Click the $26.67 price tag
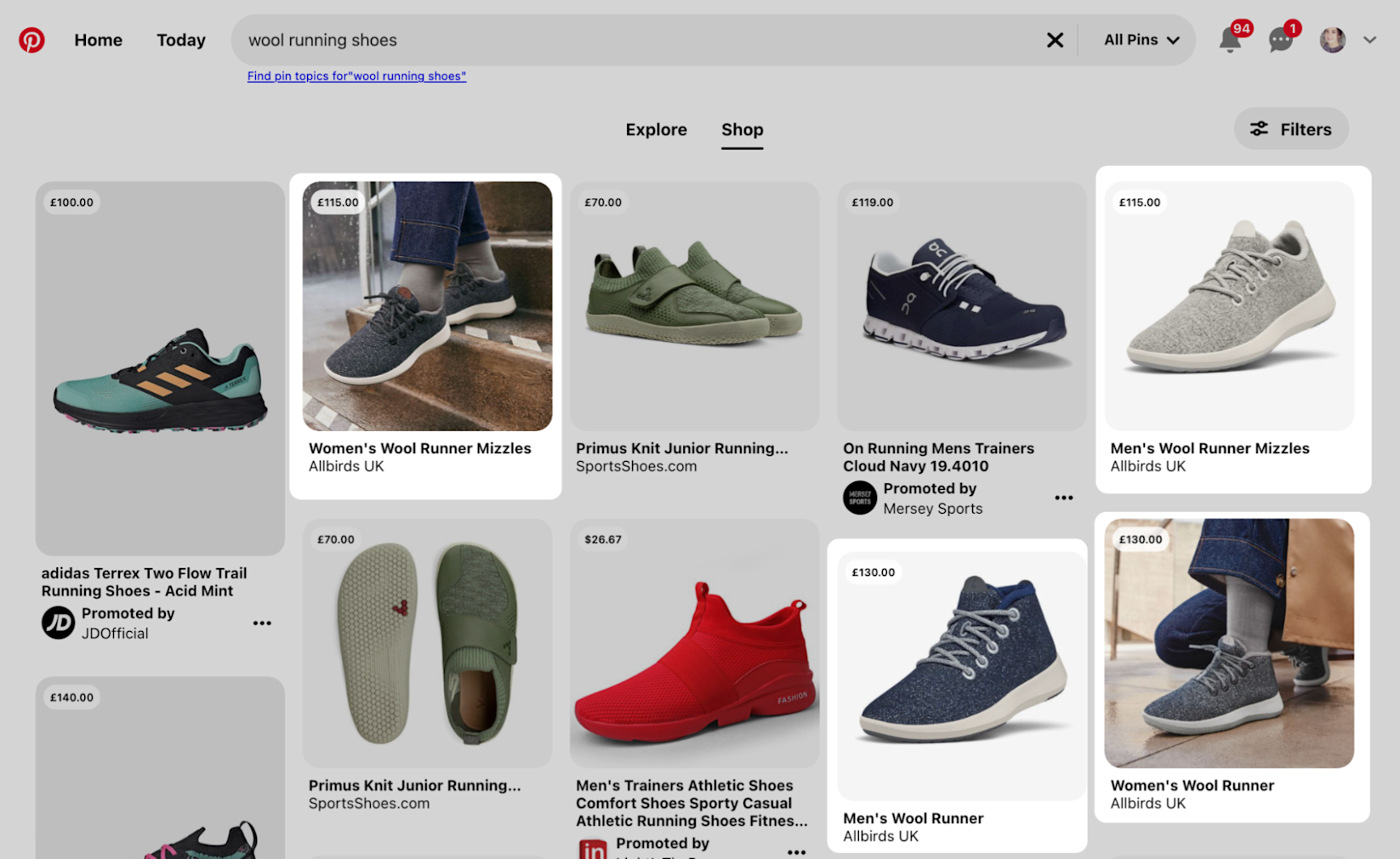This screenshot has height=859, width=1400. pyautogui.click(x=603, y=539)
